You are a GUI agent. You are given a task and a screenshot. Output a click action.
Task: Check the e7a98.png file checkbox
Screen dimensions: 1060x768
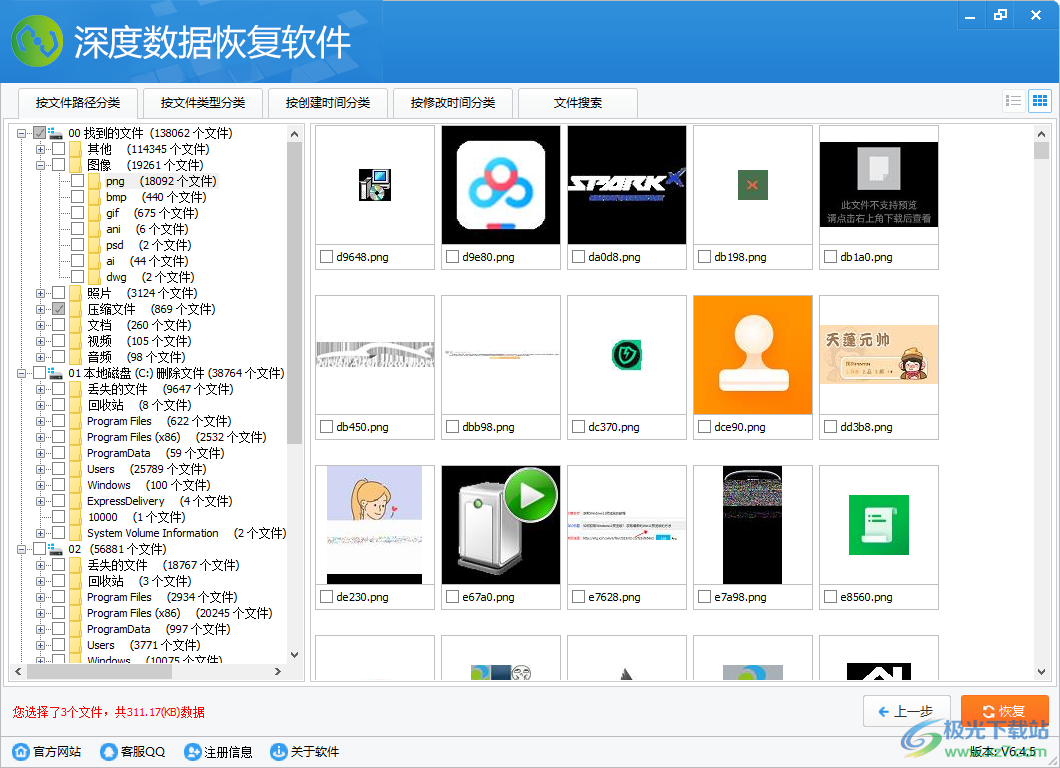(x=704, y=597)
